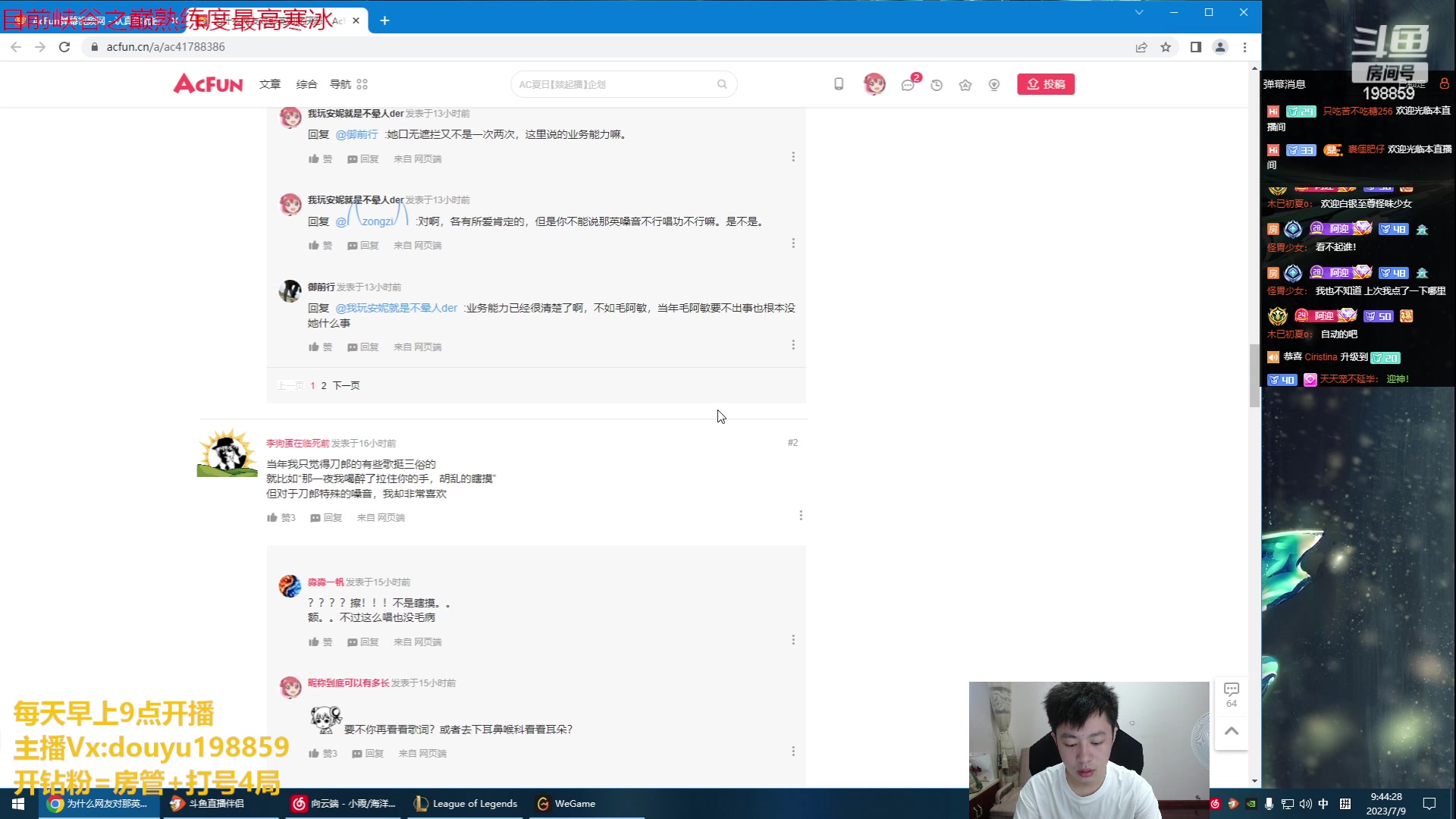Bookmark the page via the browser star
The height and width of the screenshot is (819, 1456).
(1166, 47)
